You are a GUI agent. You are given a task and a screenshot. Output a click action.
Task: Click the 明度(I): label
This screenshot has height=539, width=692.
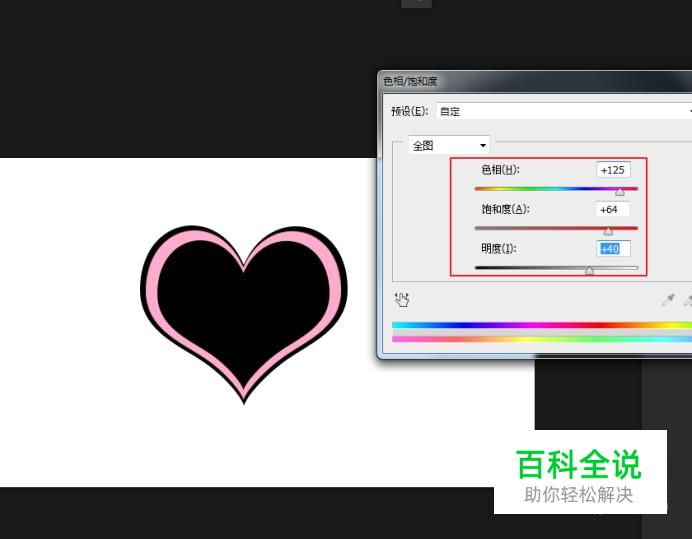click(x=499, y=249)
